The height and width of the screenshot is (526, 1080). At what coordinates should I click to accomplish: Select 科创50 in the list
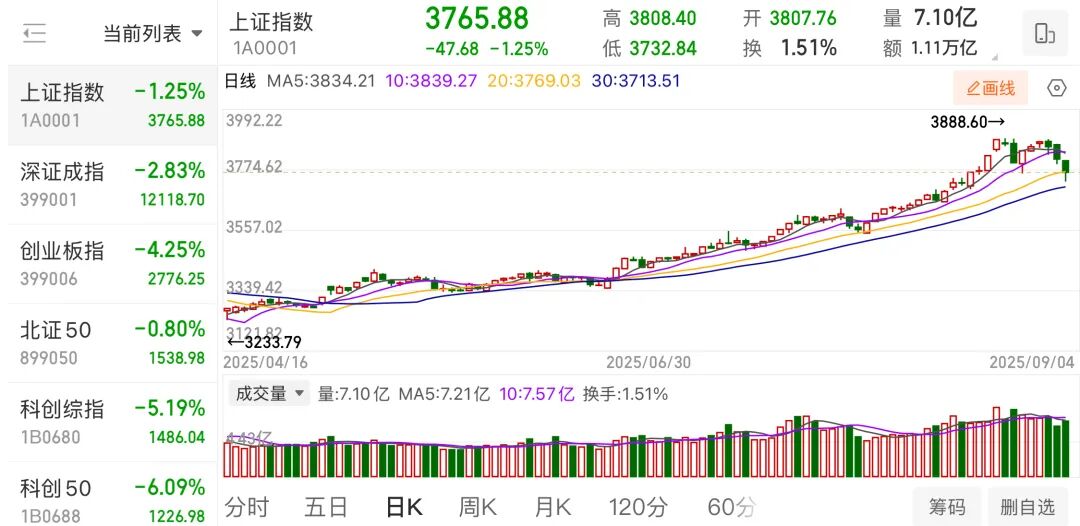[112, 494]
